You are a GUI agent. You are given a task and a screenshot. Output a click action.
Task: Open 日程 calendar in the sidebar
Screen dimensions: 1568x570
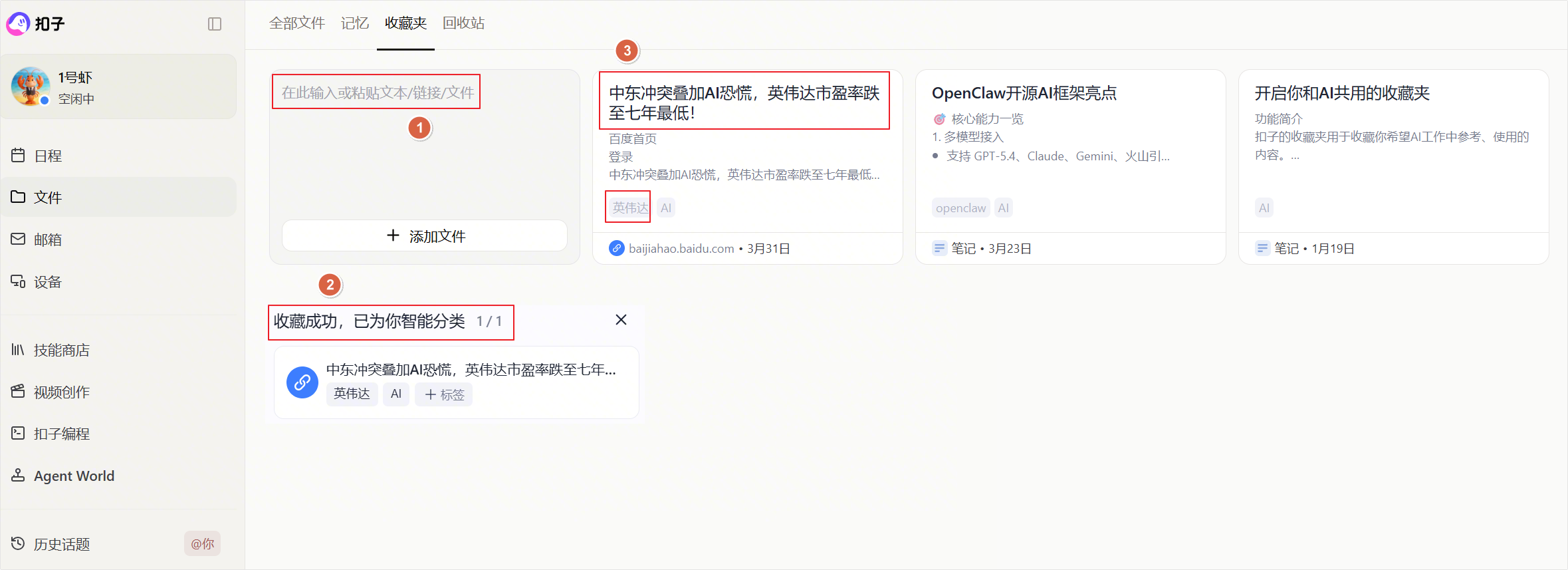tap(118, 156)
